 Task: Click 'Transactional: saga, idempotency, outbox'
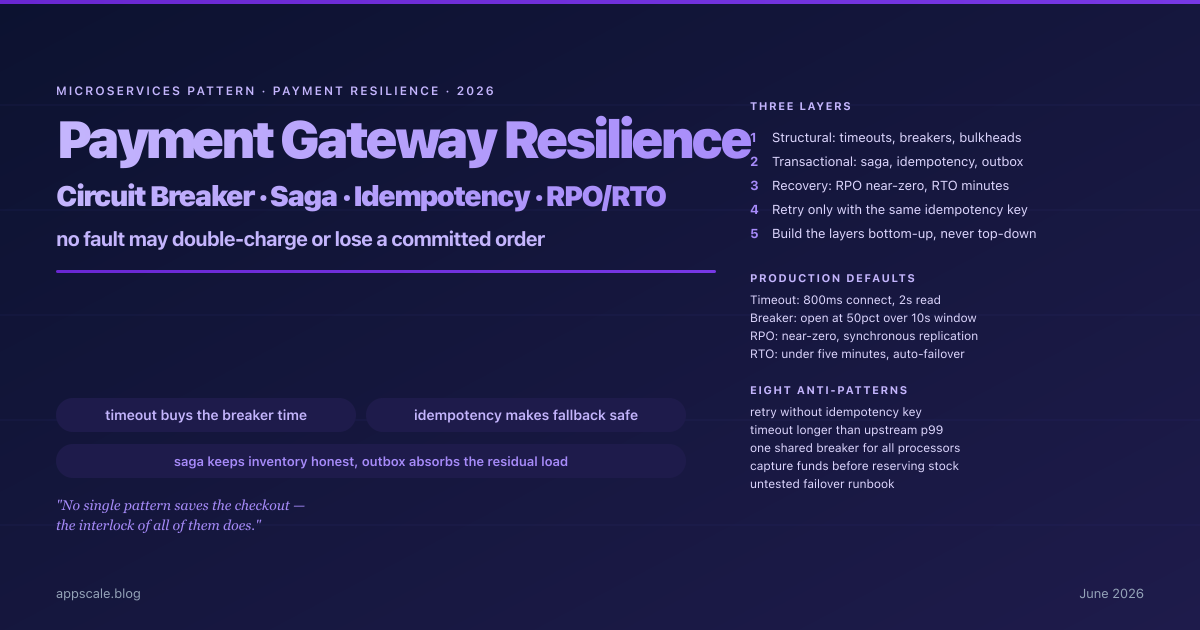coord(898,162)
